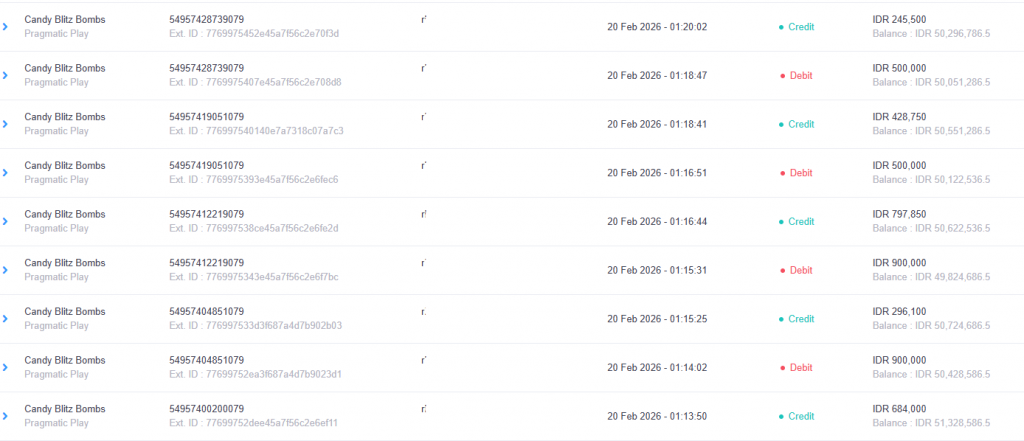Select Ext. ID ending in 2e70f3d
Image resolution: width=1024 pixels, height=441 pixels.
click(254, 33)
